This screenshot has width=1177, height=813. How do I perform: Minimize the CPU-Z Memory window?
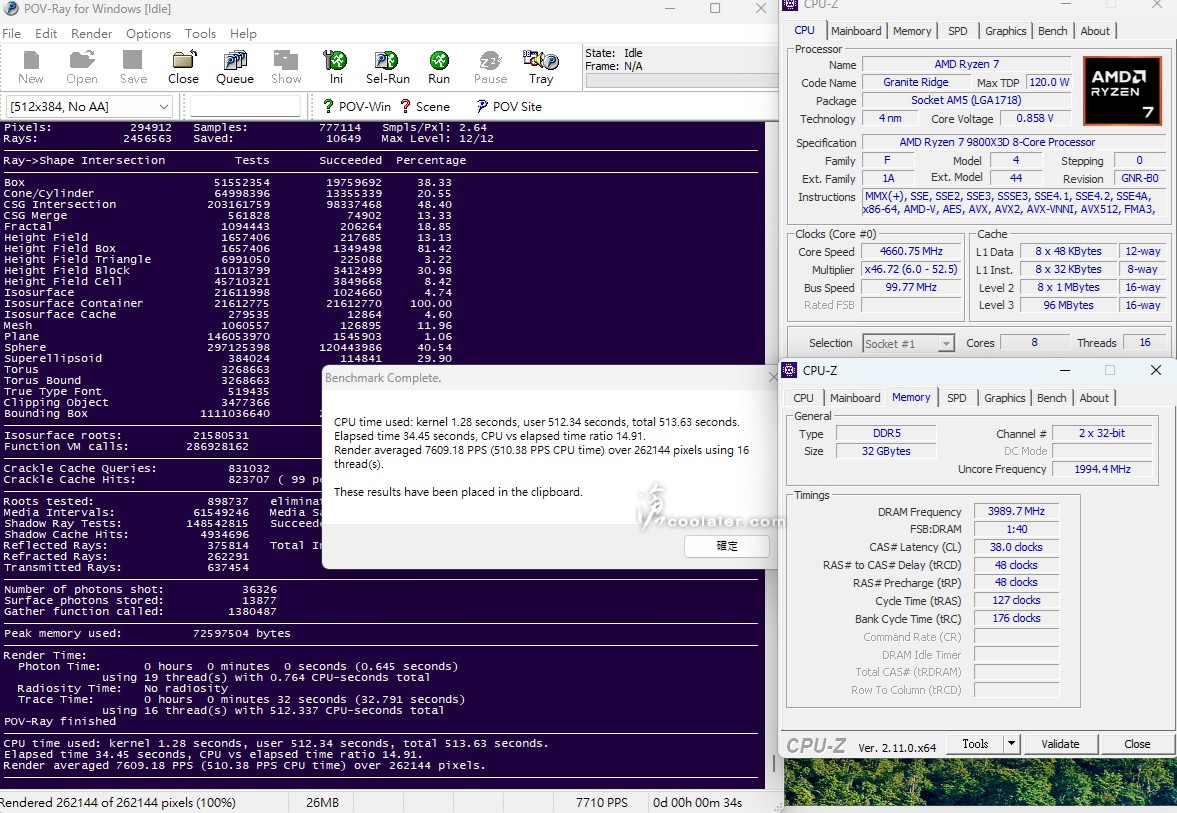click(1064, 370)
